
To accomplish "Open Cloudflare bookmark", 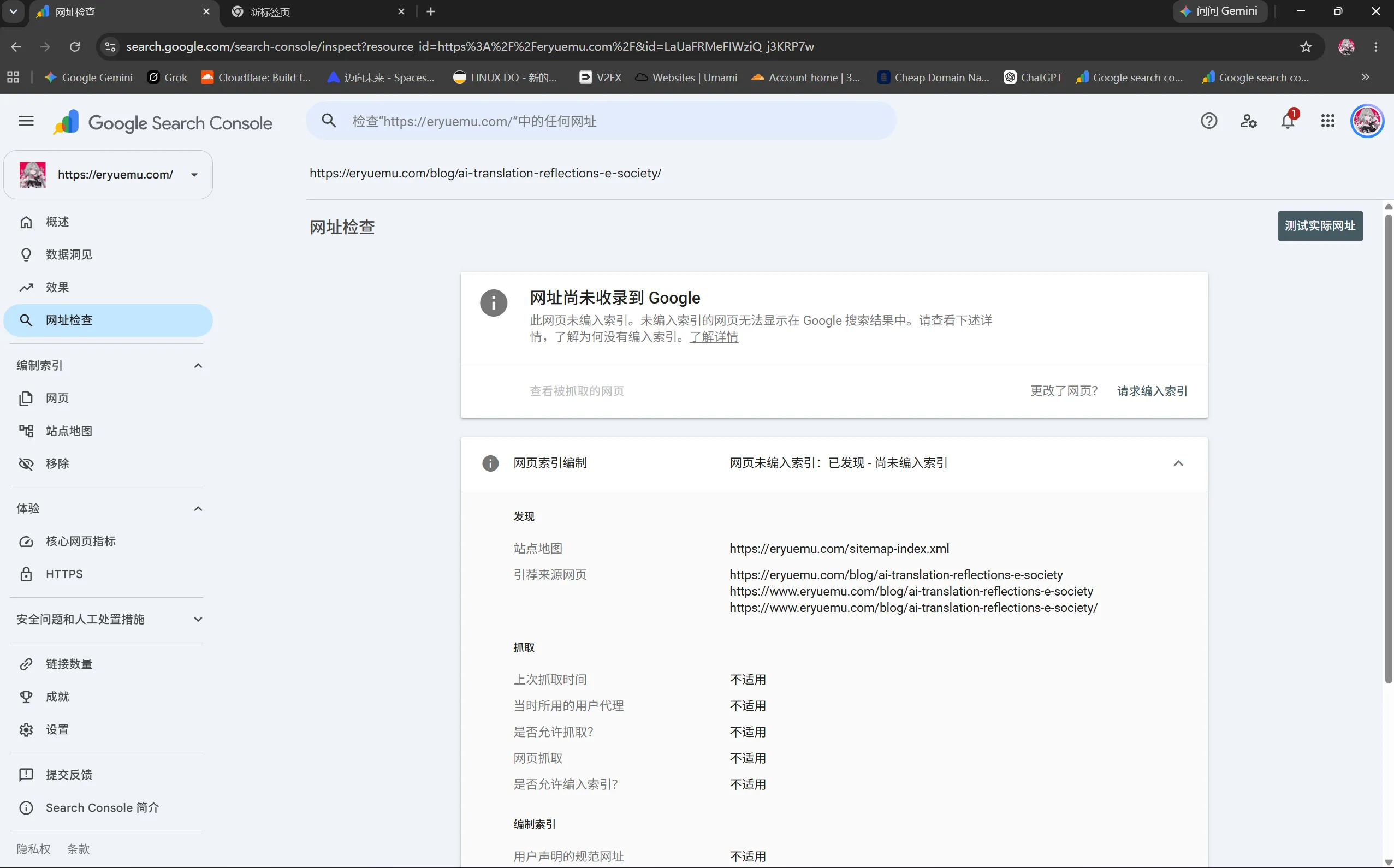I will tap(256, 78).
